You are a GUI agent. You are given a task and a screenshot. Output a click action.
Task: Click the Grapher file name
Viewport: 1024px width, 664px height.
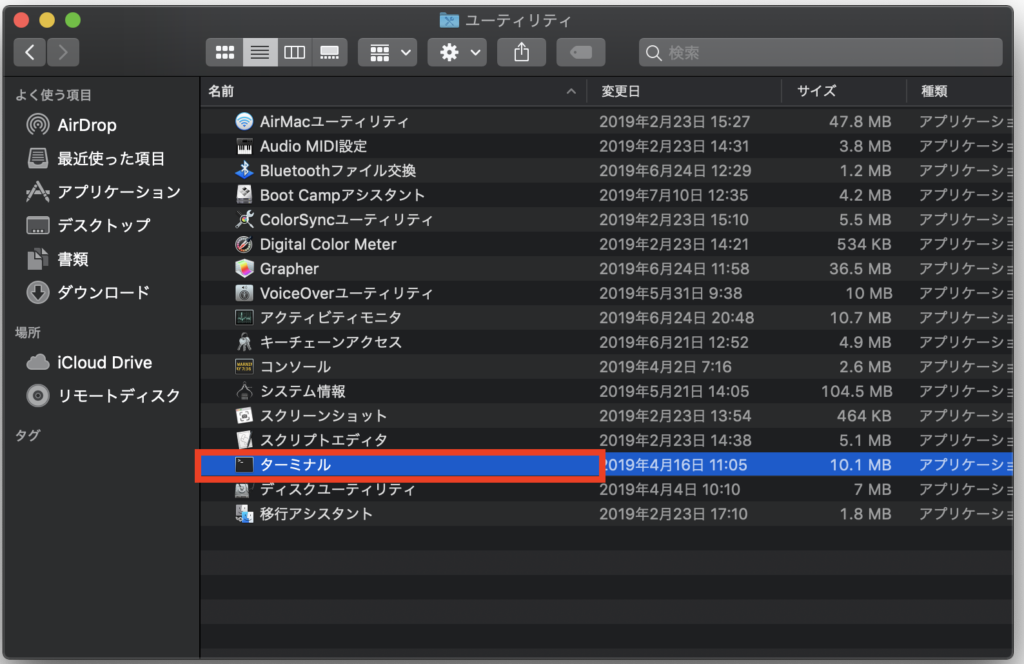tap(289, 268)
